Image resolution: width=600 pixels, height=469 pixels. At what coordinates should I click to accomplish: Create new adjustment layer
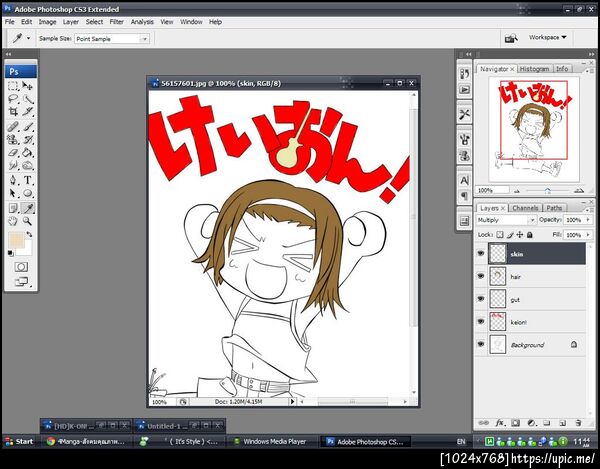coord(531,423)
